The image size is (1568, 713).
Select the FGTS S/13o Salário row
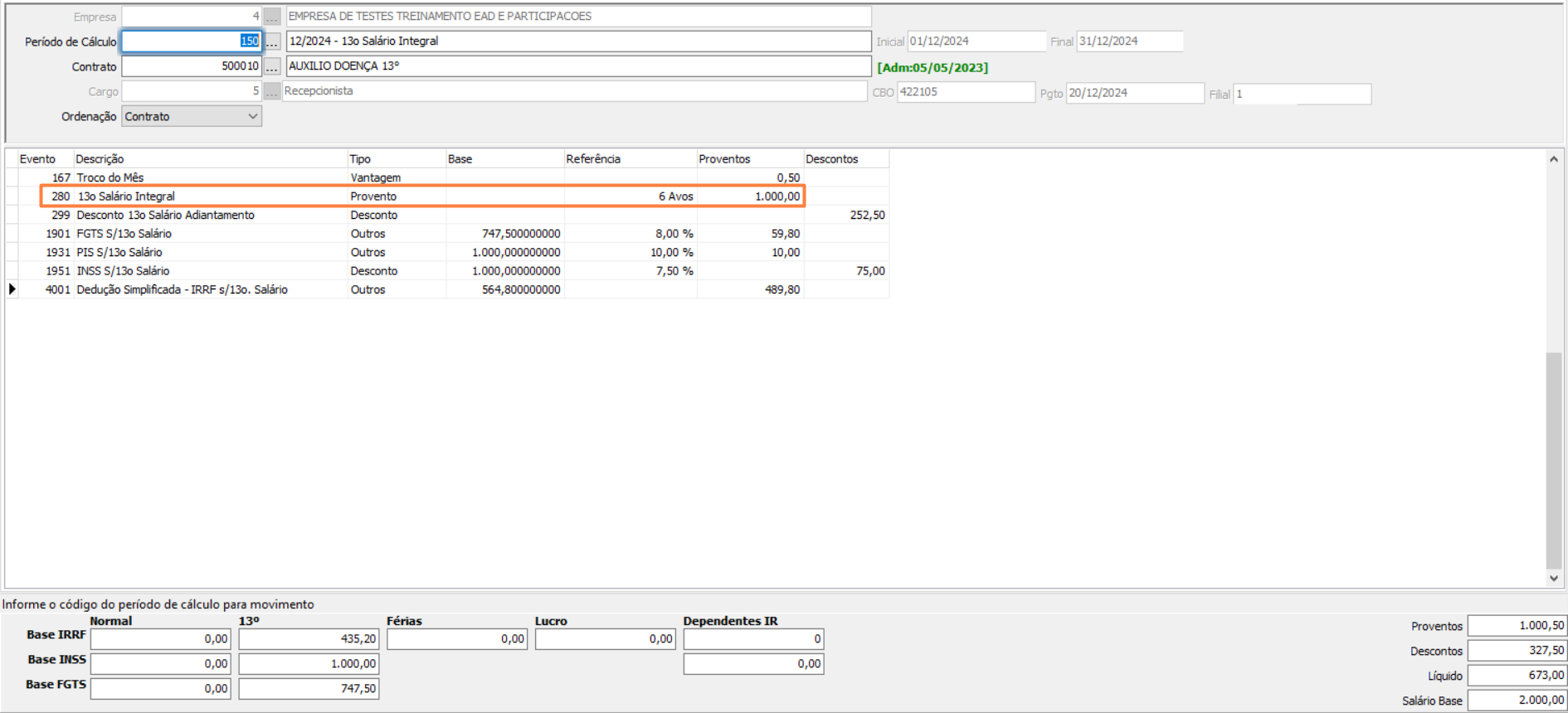[x=207, y=234]
